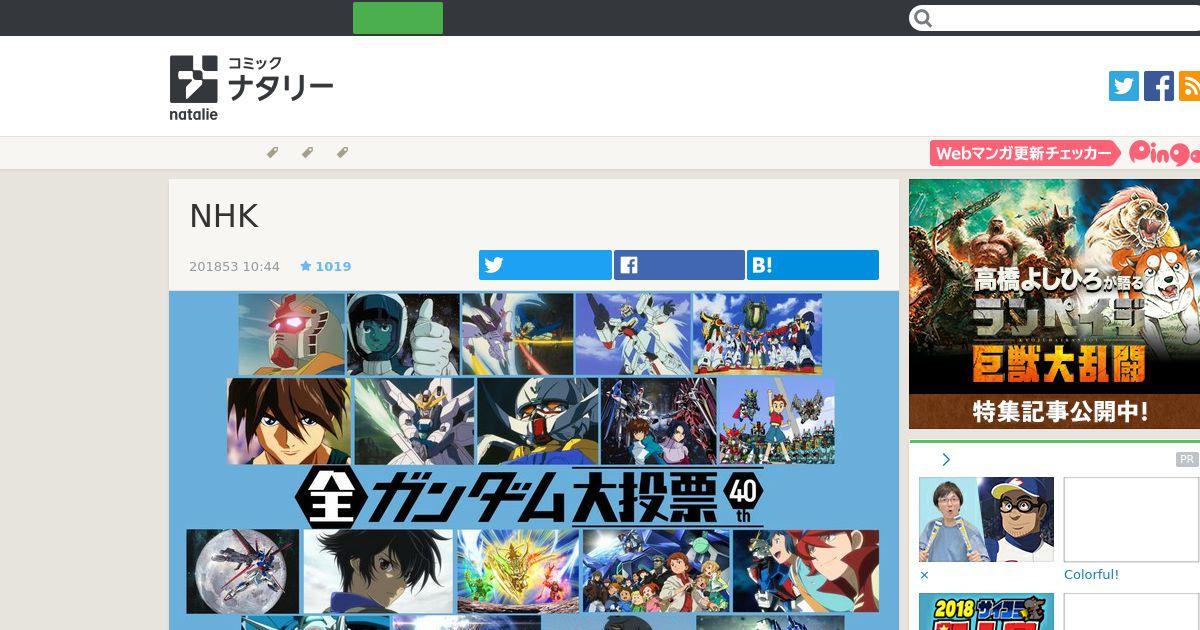1200x630 pixels.
Task: Open the orange RSS feed icon
Action: point(1190,86)
